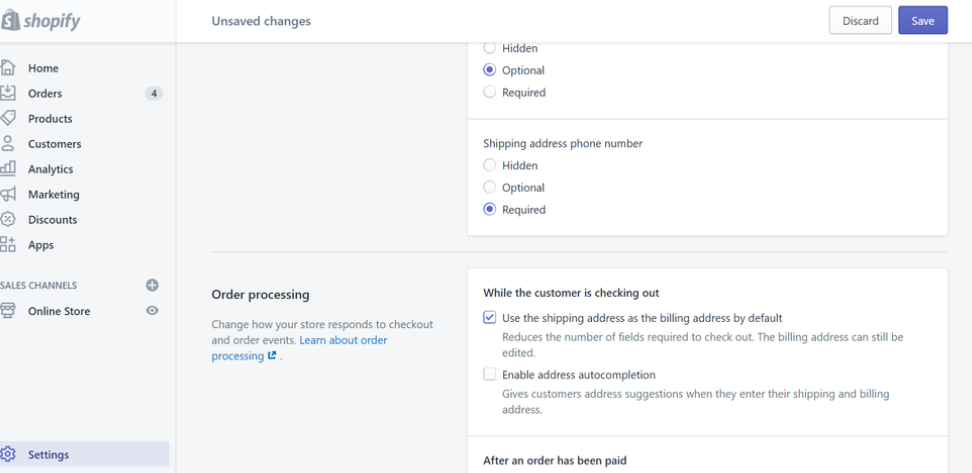Click the Customers person icon
Image resolution: width=972 pixels, height=473 pixels.
(x=8, y=143)
